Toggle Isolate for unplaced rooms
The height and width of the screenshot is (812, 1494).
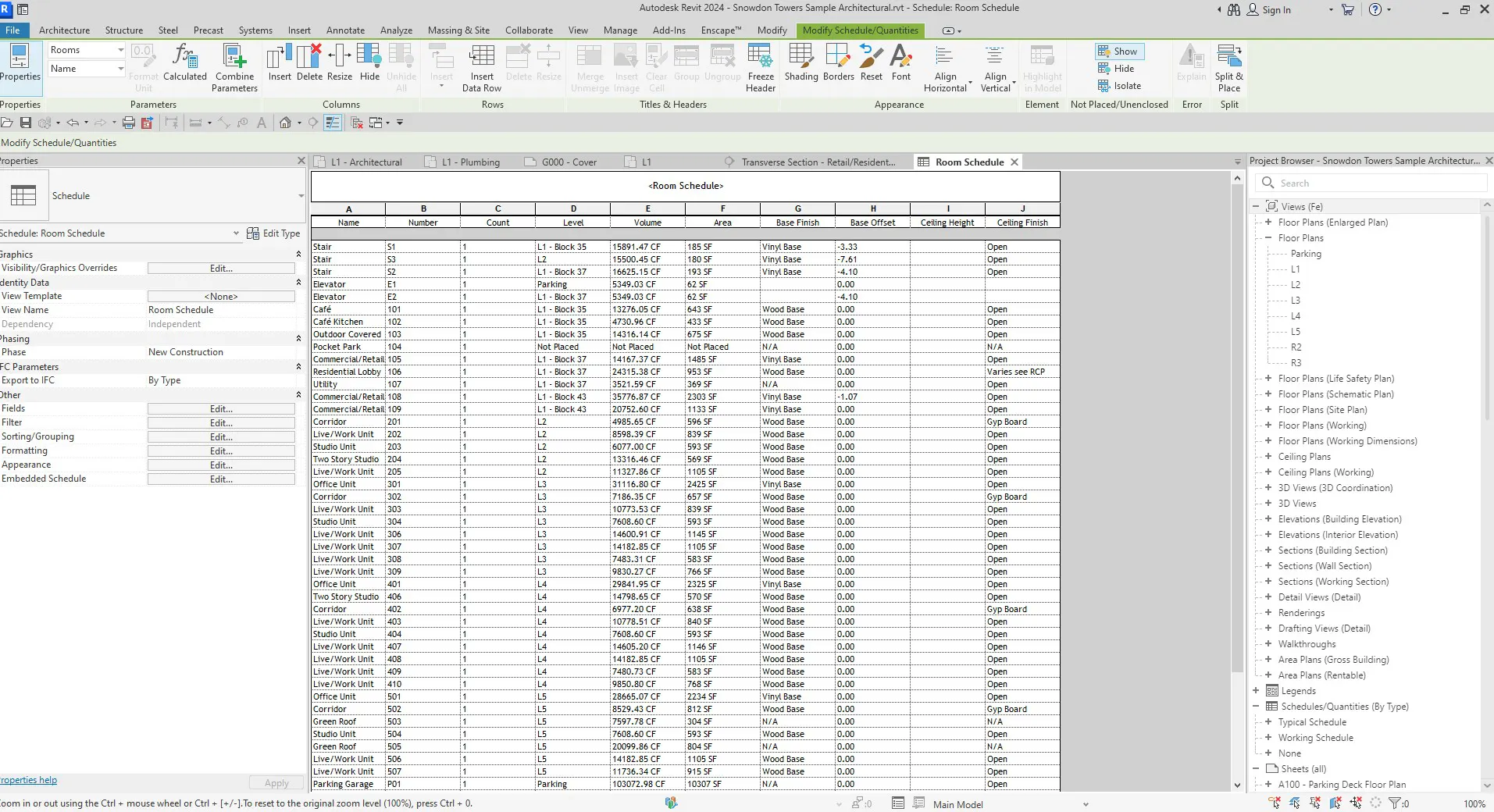(x=1119, y=86)
